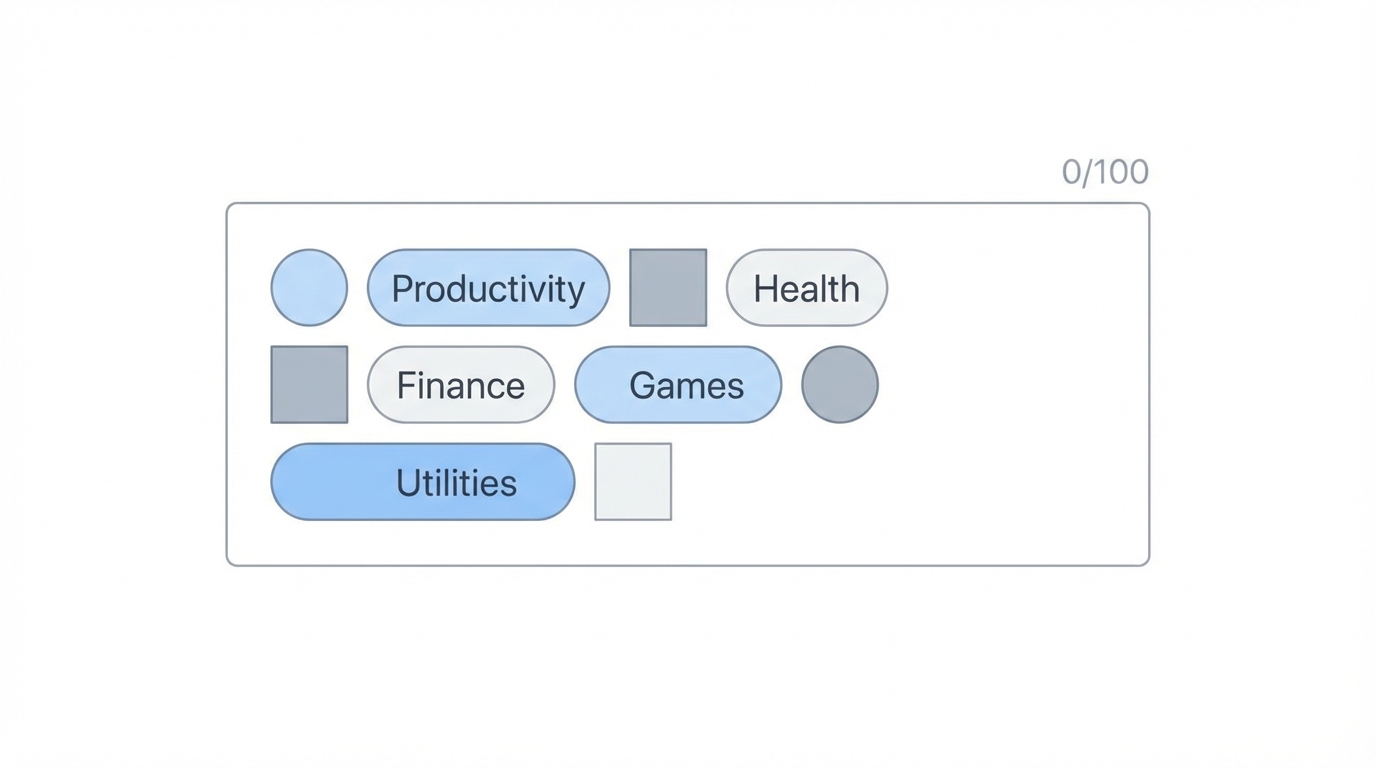Click the Health tag button
The image size is (1376, 768).
pos(806,288)
